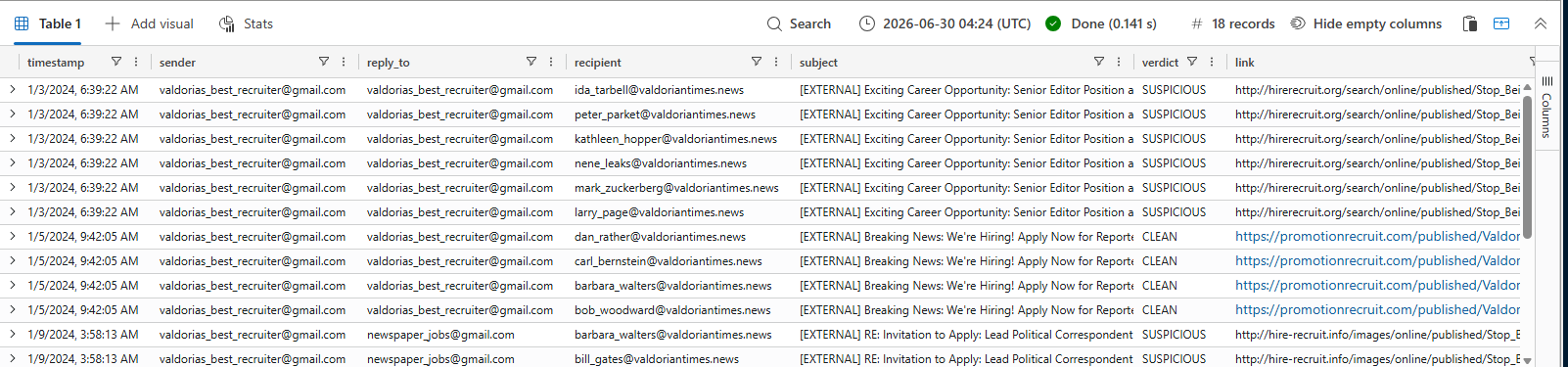Image resolution: width=1568 pixels, height=367 pixels.
Task: Toggle Hide empty columns
Action: tap(1365, 23)
